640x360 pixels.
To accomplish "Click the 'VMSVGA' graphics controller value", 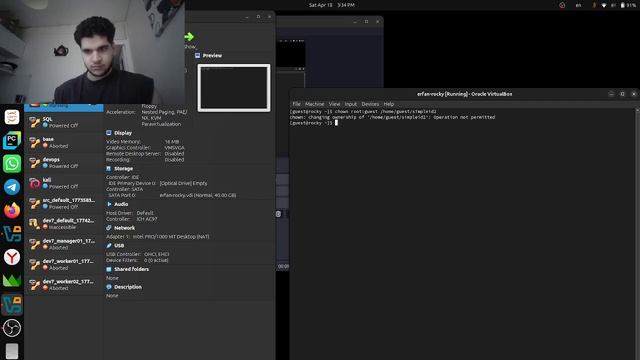I will click(x=174, y=148).
